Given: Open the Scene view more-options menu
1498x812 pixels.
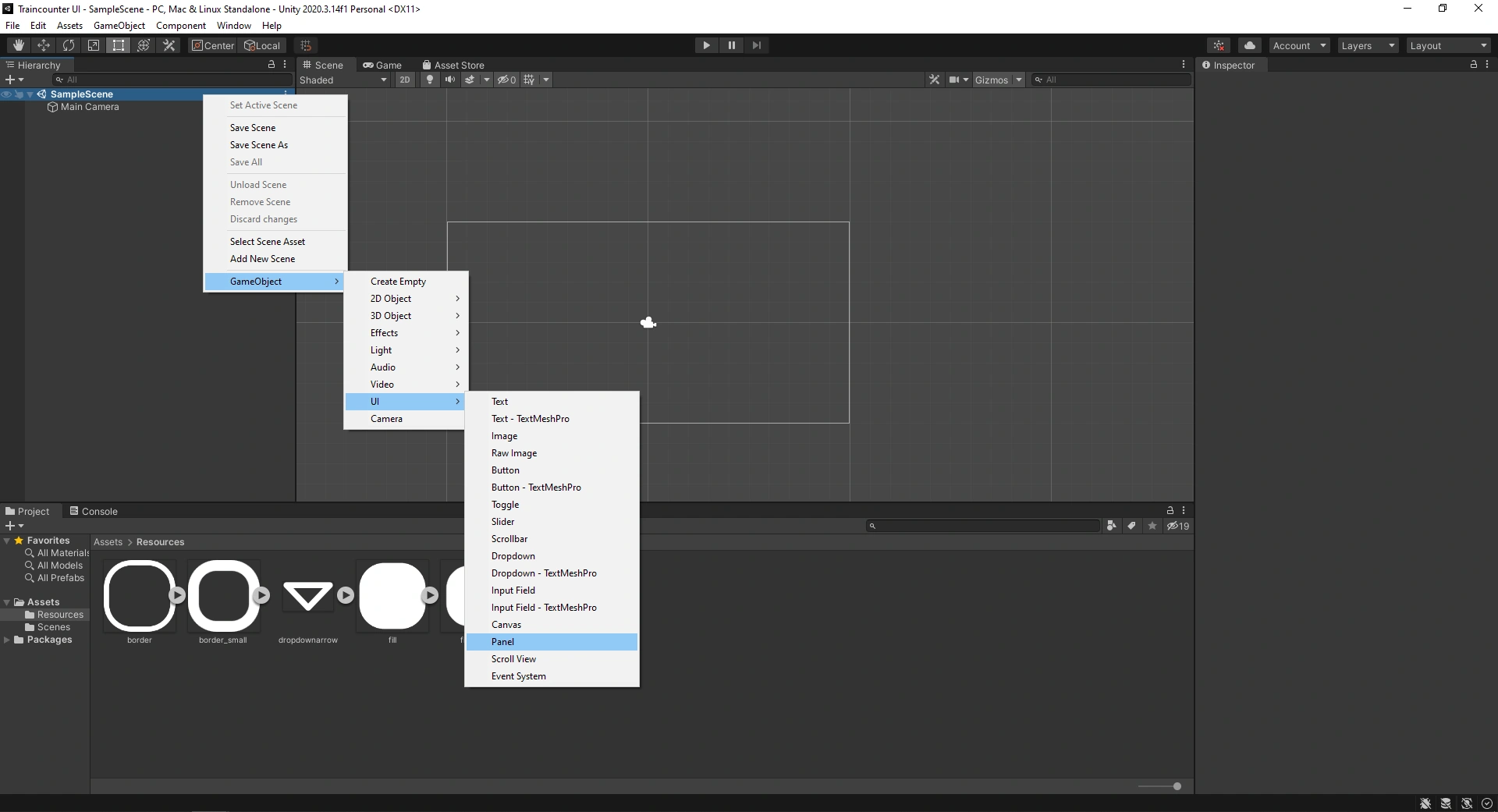Looking at the screenshot, I should pyautogui.click(x=1184, y=65).
